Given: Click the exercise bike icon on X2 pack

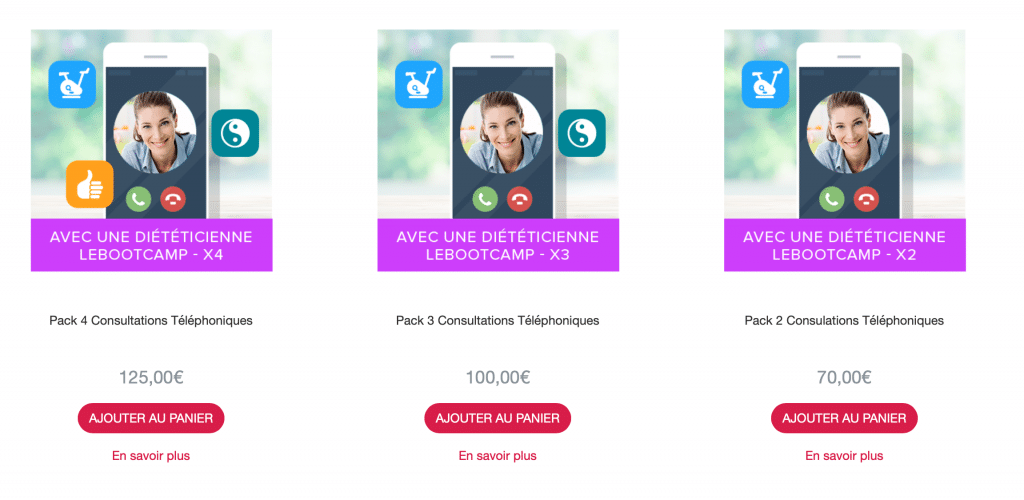Looking at the screenshot, I should pyautogui.click(x=766, y=84).
